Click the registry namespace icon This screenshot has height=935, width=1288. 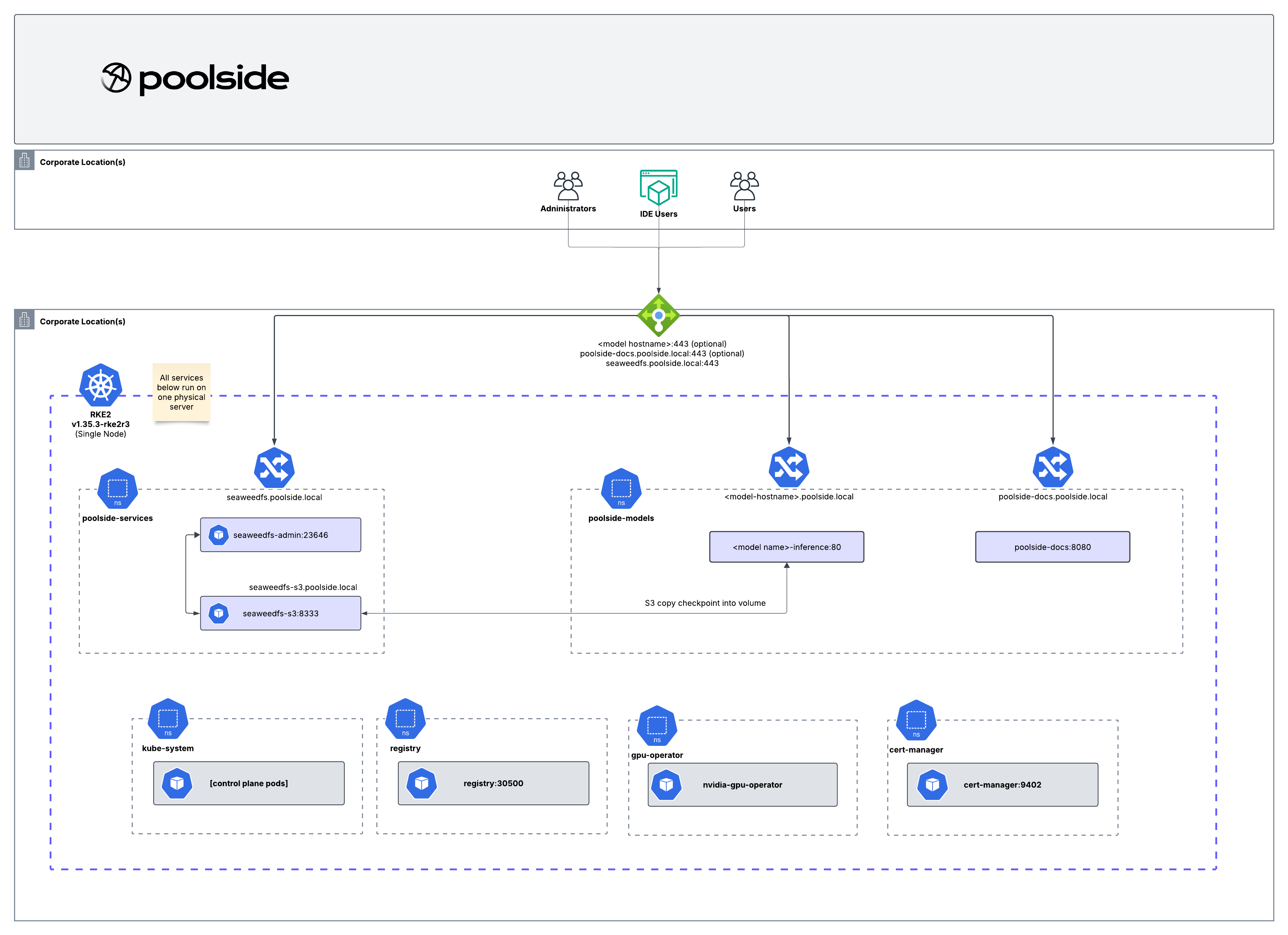tap(405, 719)
